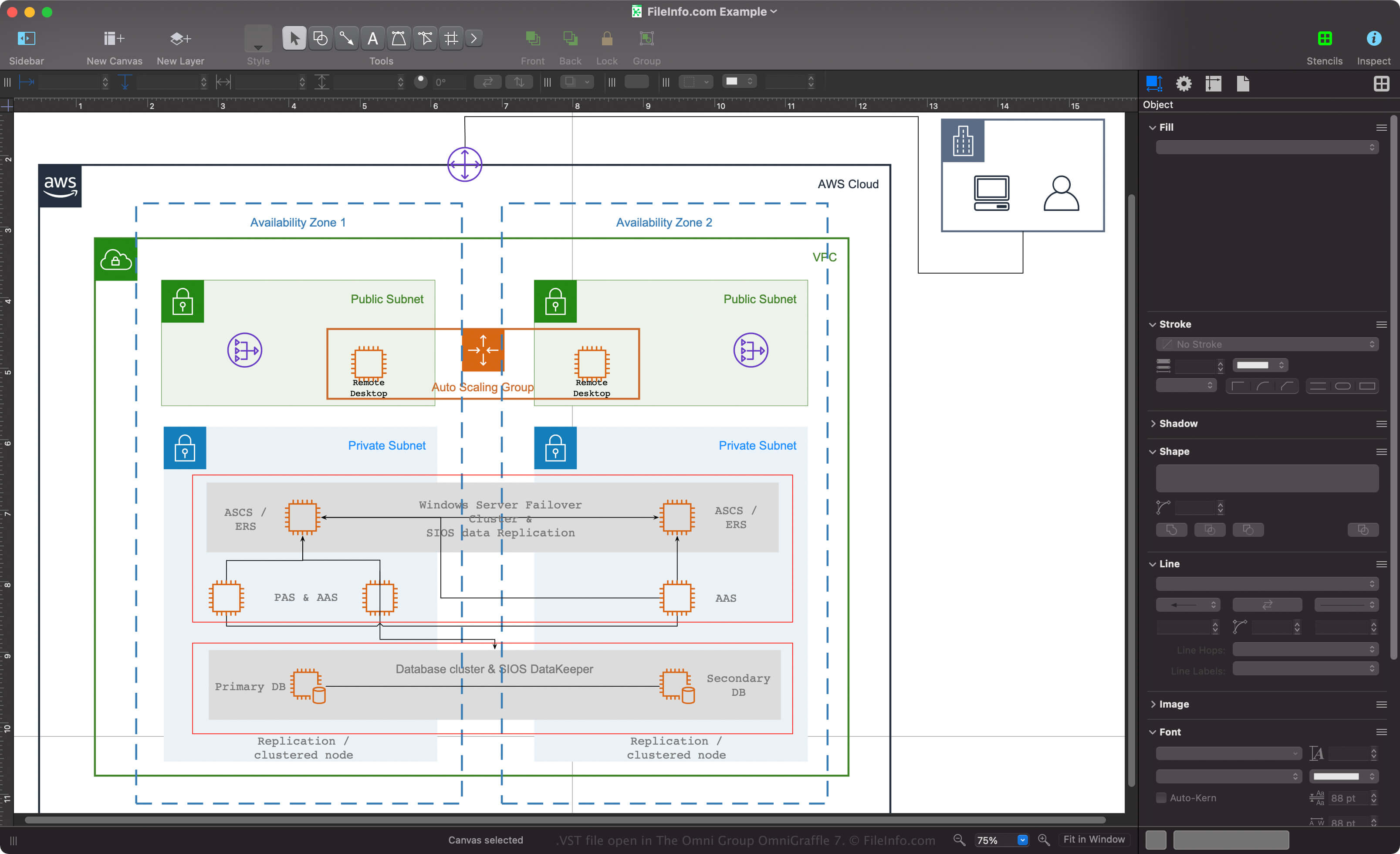Open the Fill type dropdown
This screenshot has width=1400, height=854.
tap(1266, 147)
